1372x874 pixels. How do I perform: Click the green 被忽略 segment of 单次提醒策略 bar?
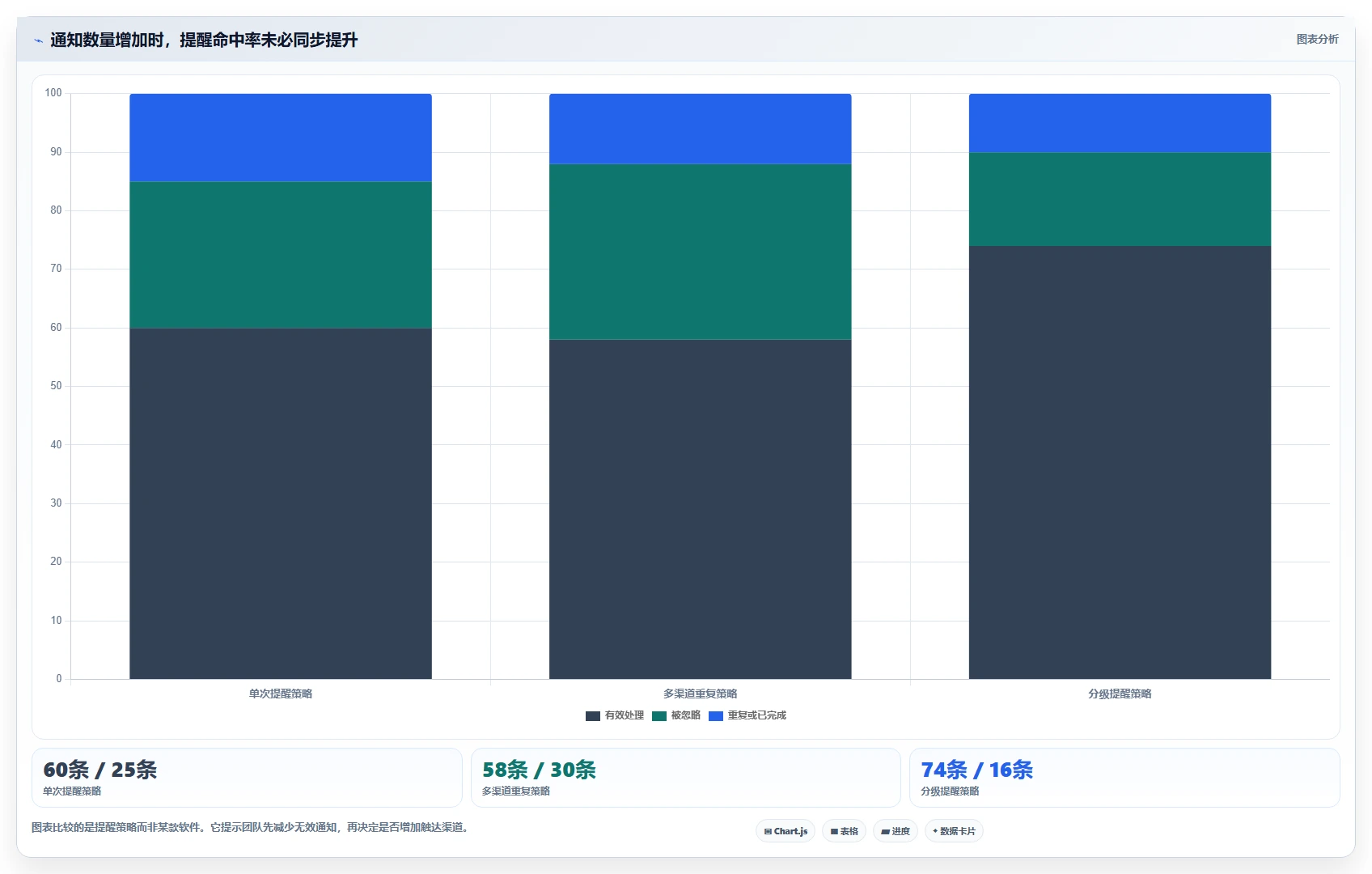281,255
